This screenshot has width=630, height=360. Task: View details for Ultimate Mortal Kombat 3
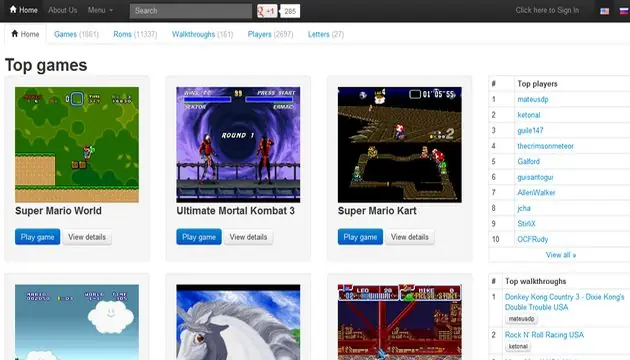point(248,237)
